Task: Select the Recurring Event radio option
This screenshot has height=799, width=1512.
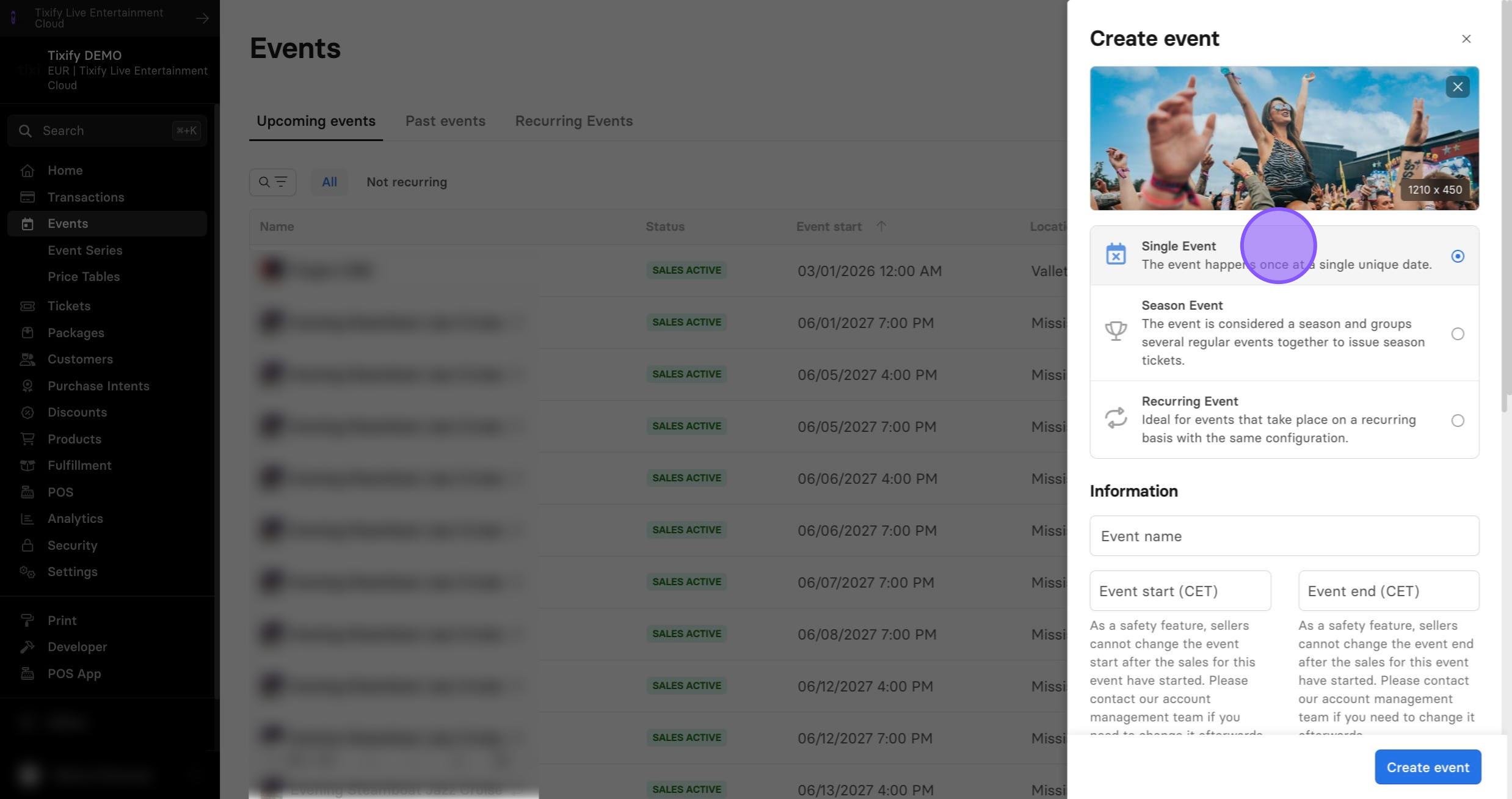Action: (1457, 420)
